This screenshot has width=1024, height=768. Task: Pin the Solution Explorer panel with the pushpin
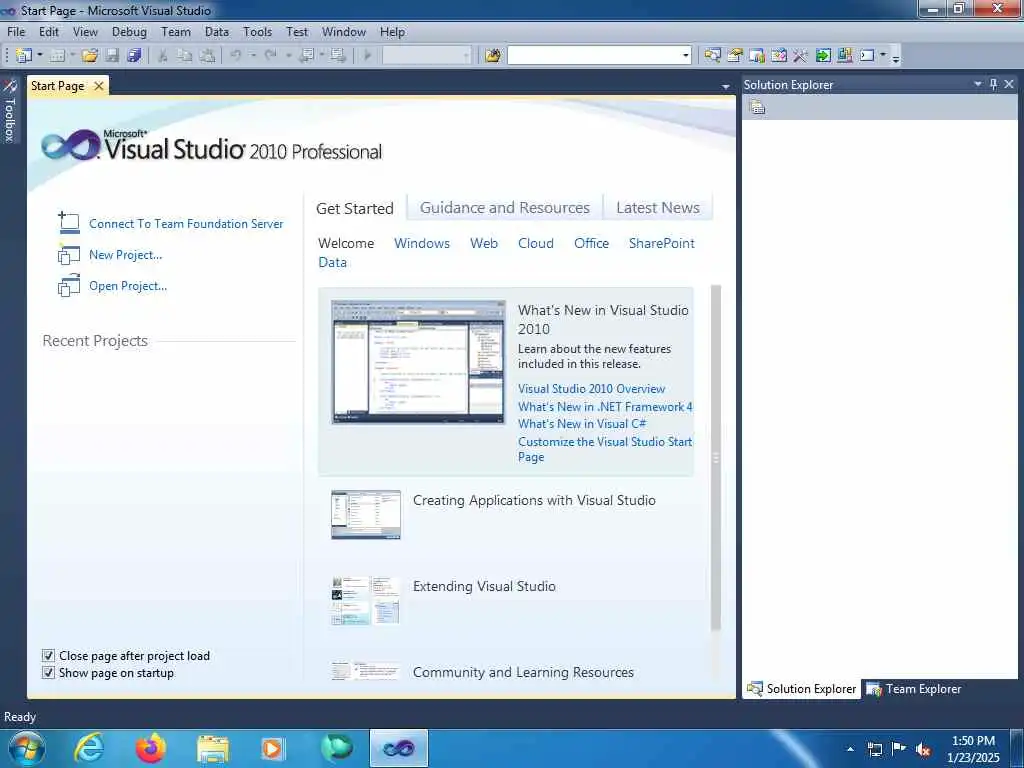point(993,84)
